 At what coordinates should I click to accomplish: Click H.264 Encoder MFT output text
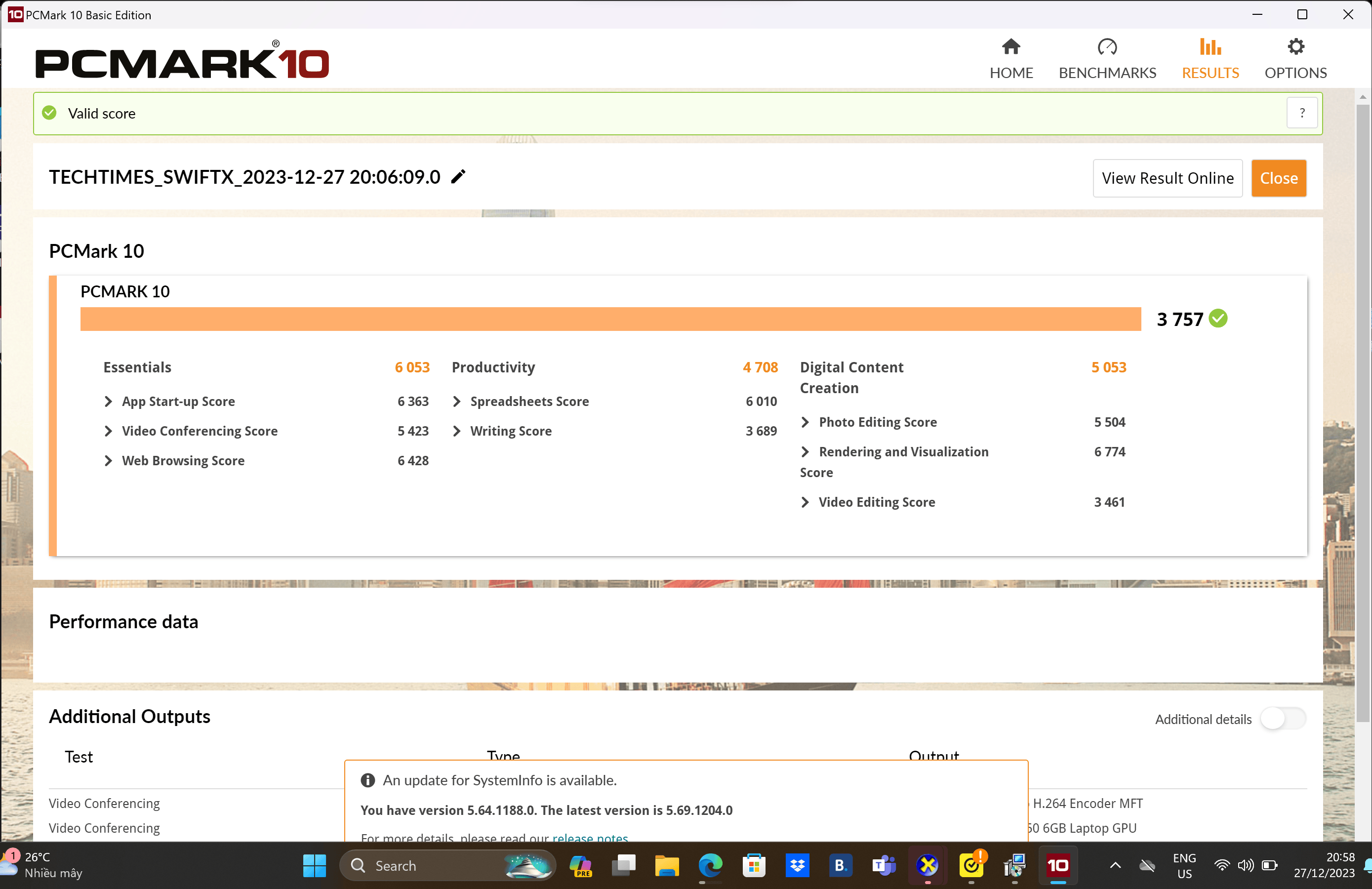pos(1087,803)
